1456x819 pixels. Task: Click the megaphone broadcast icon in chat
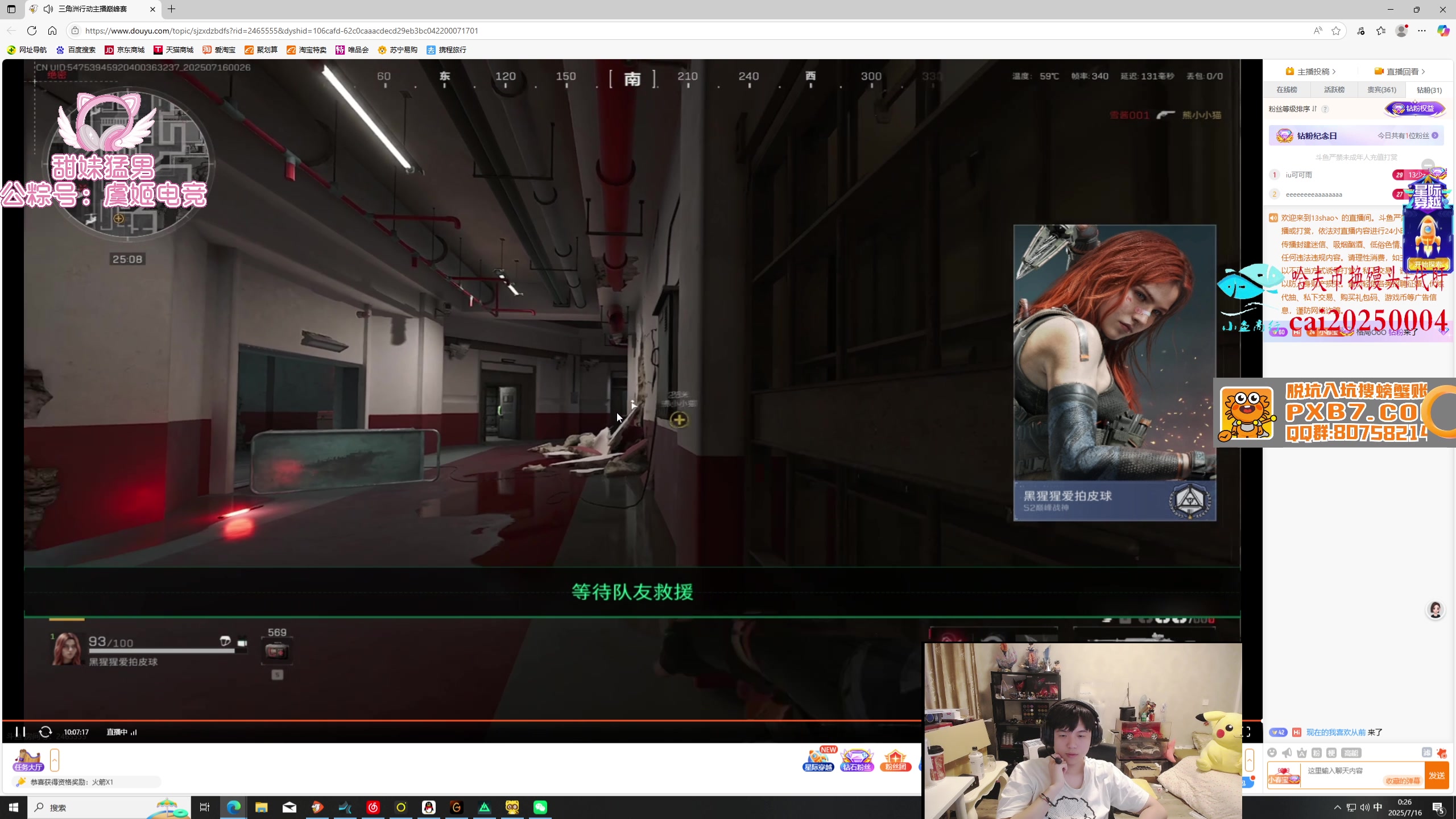(1287, 752)
